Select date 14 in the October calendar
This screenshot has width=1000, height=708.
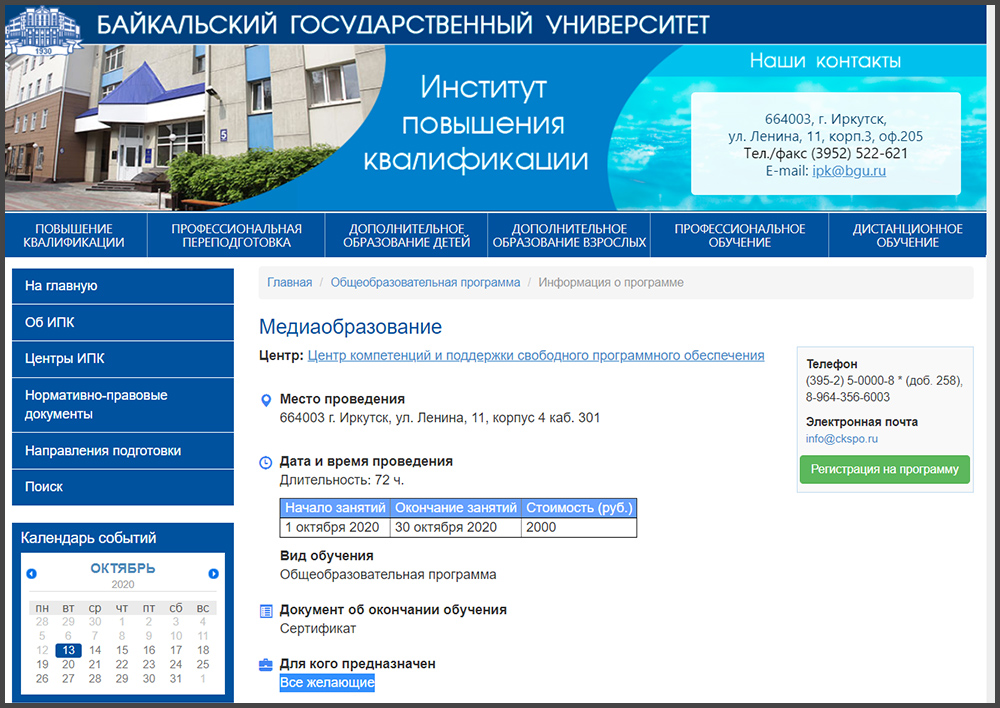[x=95, y=650]
